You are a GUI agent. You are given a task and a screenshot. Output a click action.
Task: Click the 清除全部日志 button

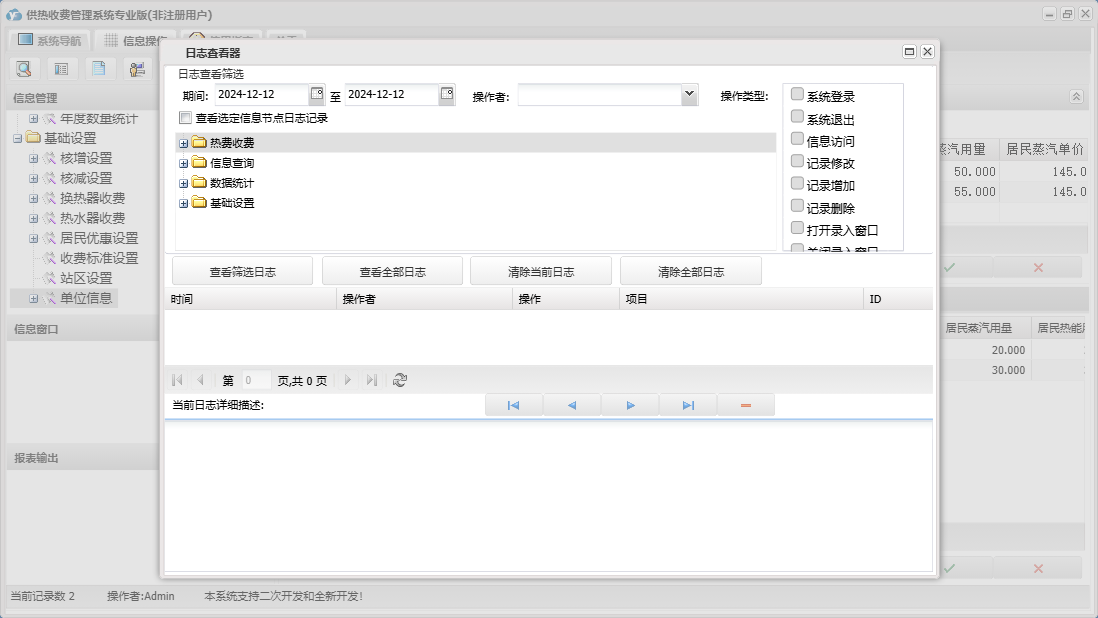[690, 271]
